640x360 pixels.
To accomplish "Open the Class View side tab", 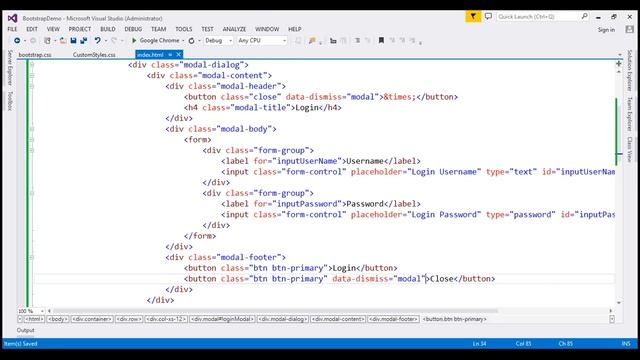I will click(630, 149).
